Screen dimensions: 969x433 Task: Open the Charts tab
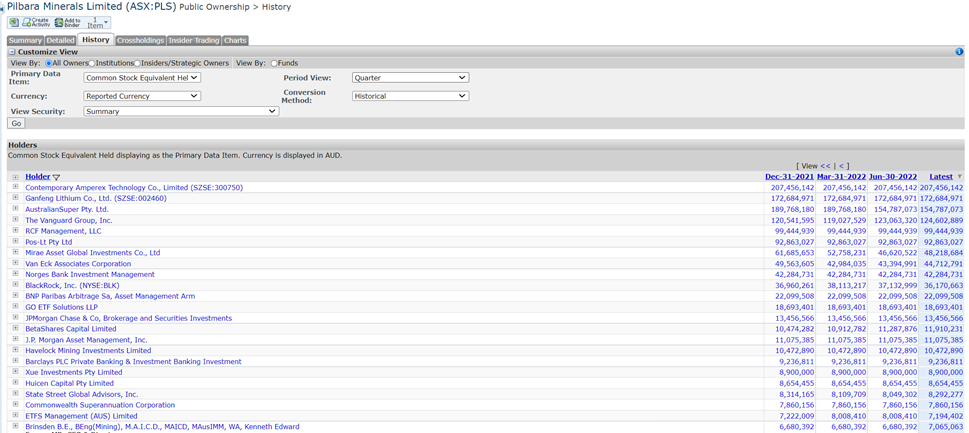(x=235, y=41)
